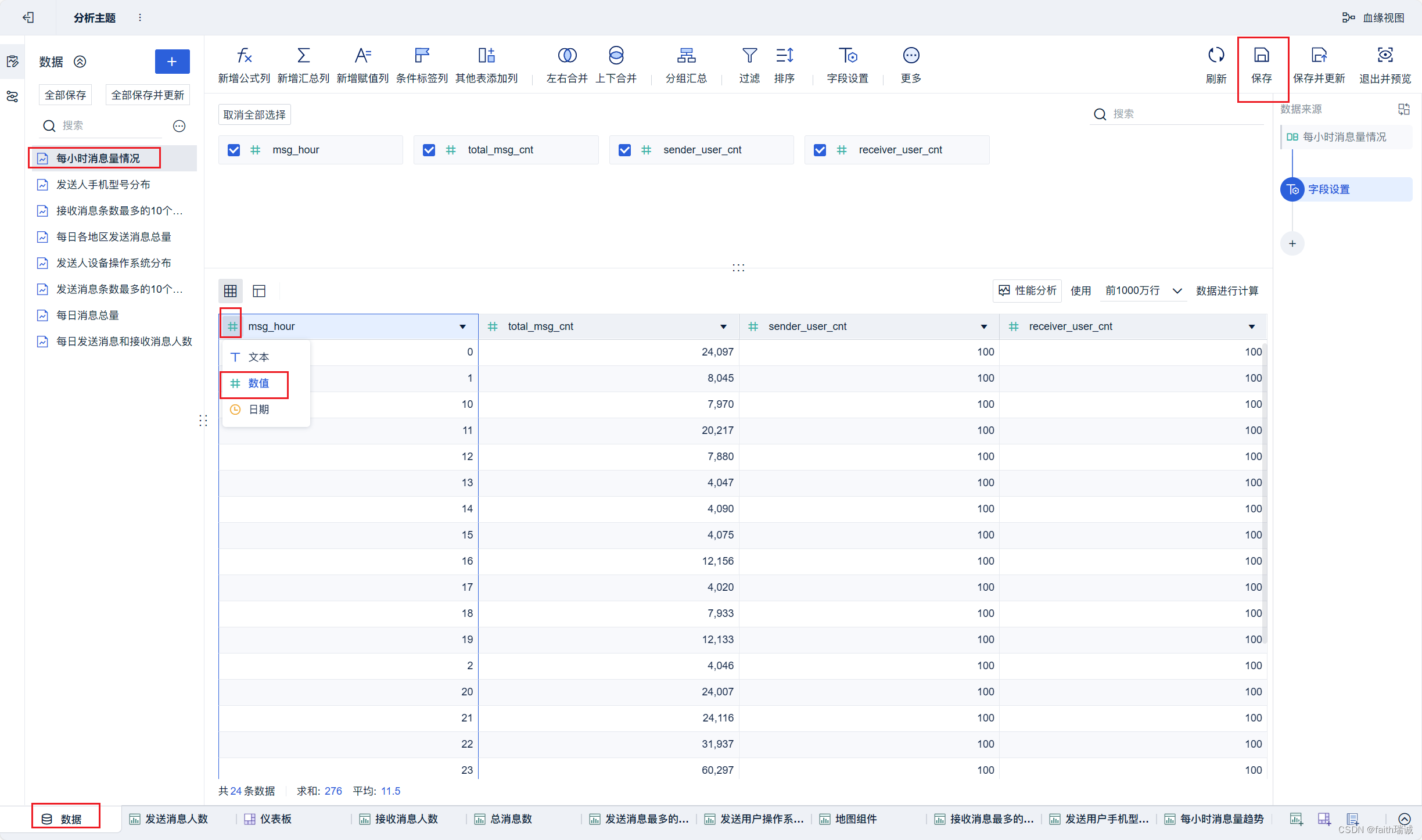Open the sender_user_cnt column dropdown arrow
Screen dimensions: 1422x840
[983, 327]
